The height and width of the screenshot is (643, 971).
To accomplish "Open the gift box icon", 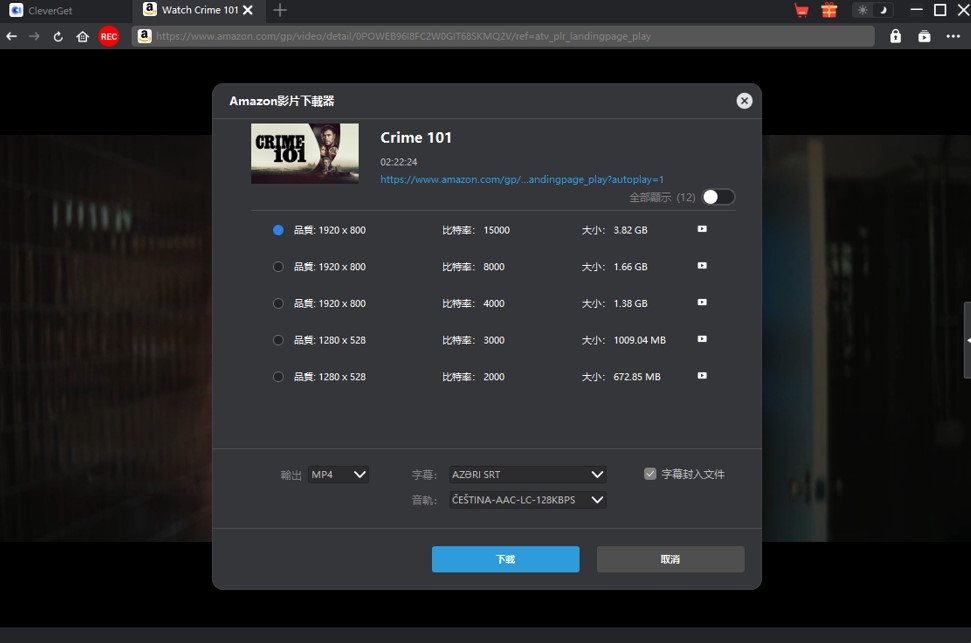I will pos(828,11).
